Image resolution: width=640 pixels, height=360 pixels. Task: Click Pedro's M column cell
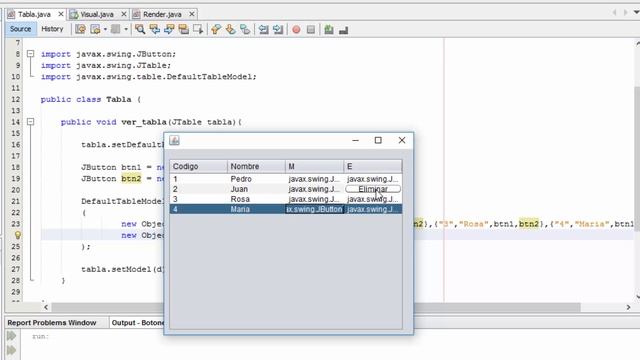coord(314,179)
